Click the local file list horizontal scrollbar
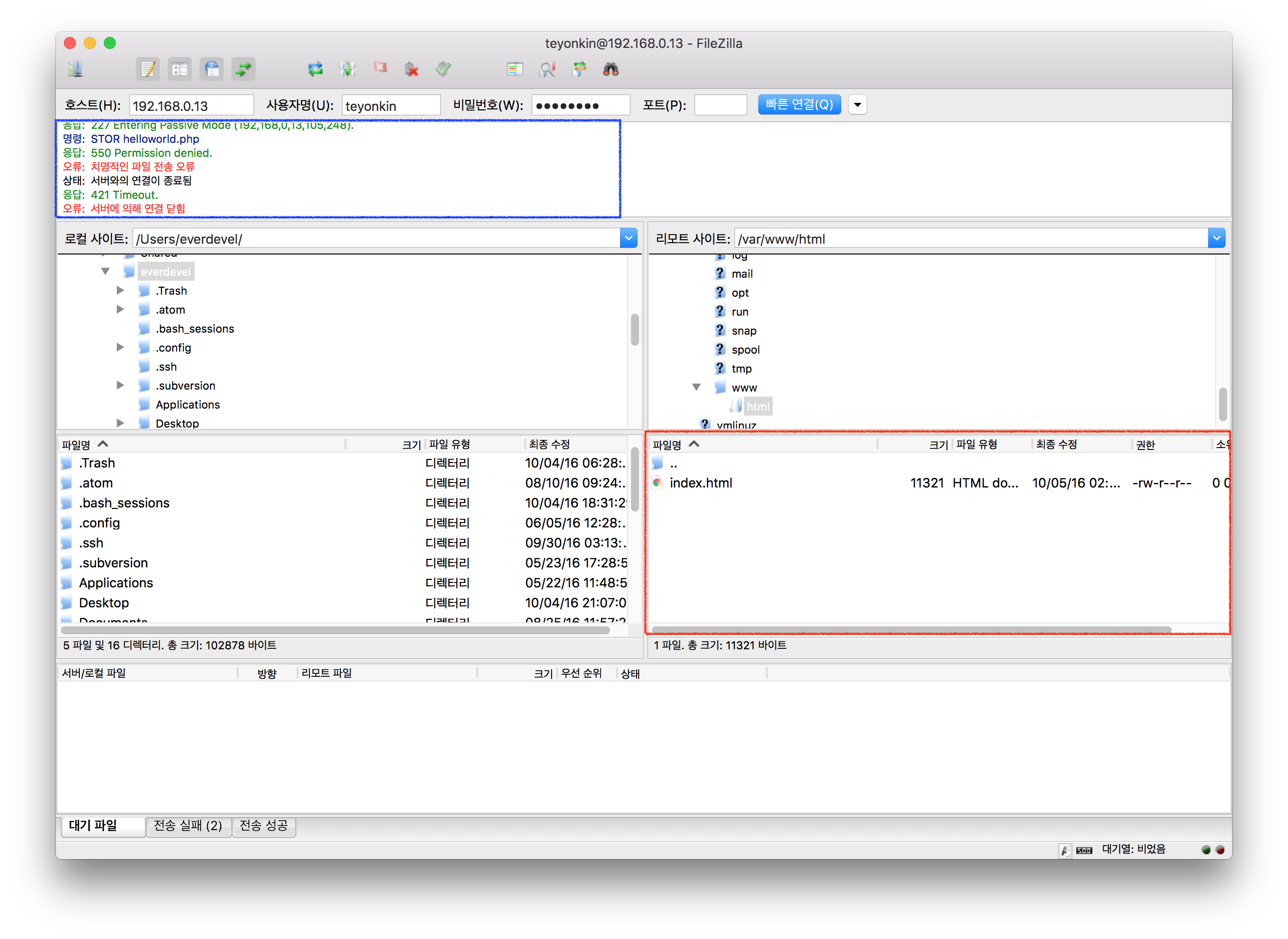This screenshot has width=1288, height=939. (335, 630)
